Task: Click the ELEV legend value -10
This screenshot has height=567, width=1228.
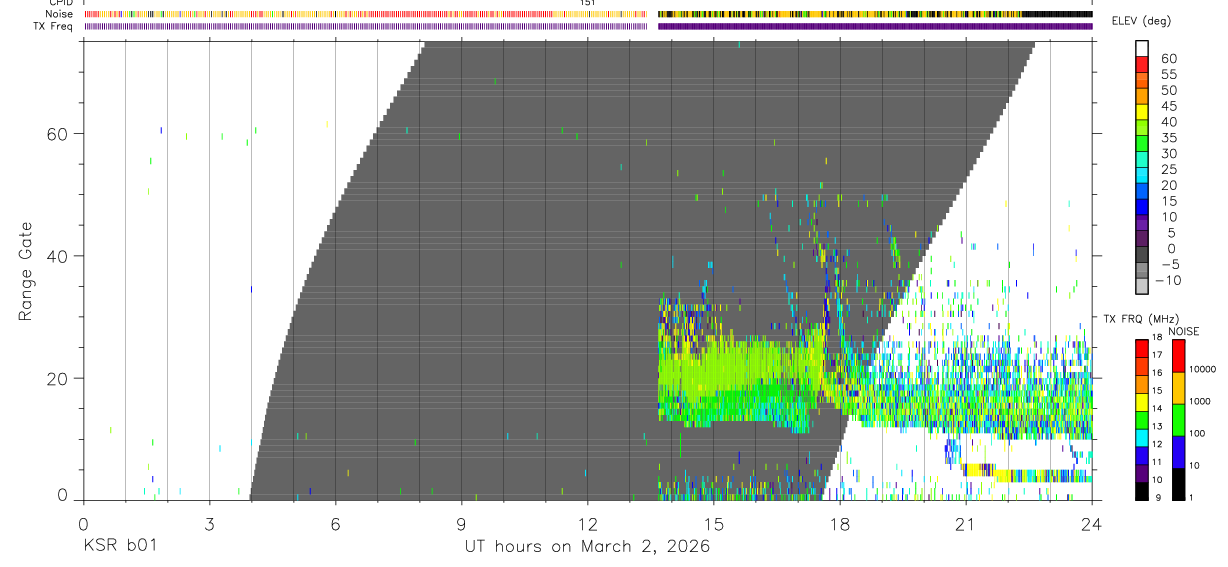Action: 1167,280
